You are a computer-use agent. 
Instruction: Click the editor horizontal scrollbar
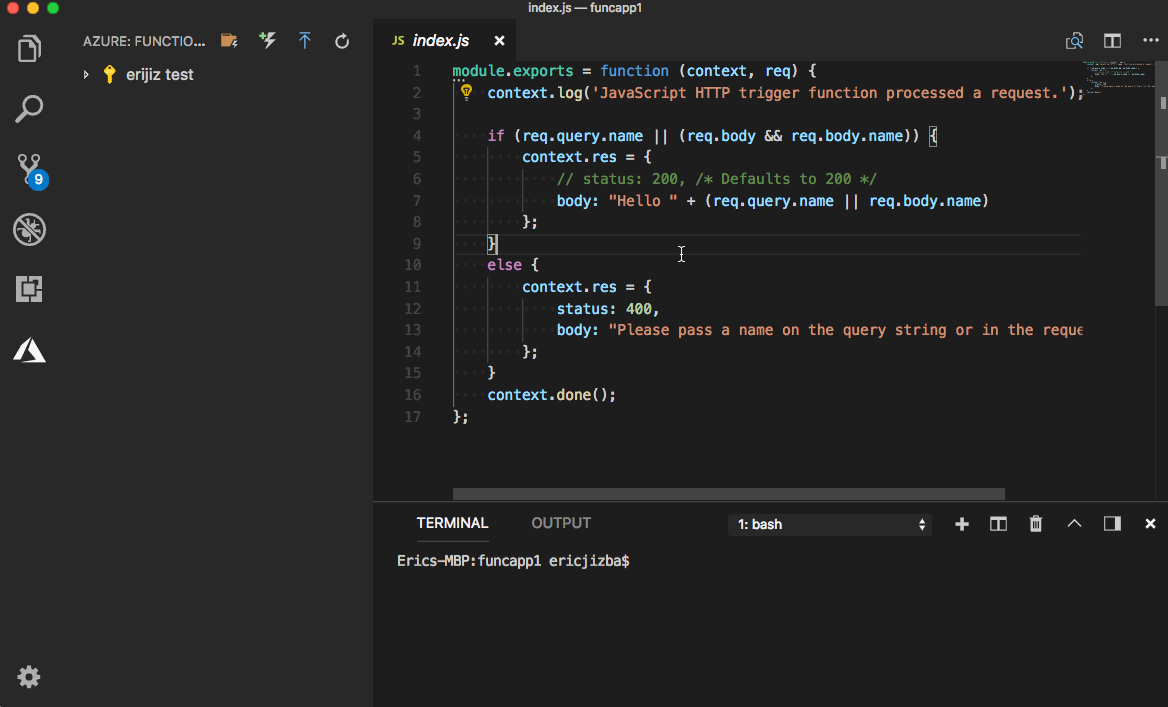point(728,493)
